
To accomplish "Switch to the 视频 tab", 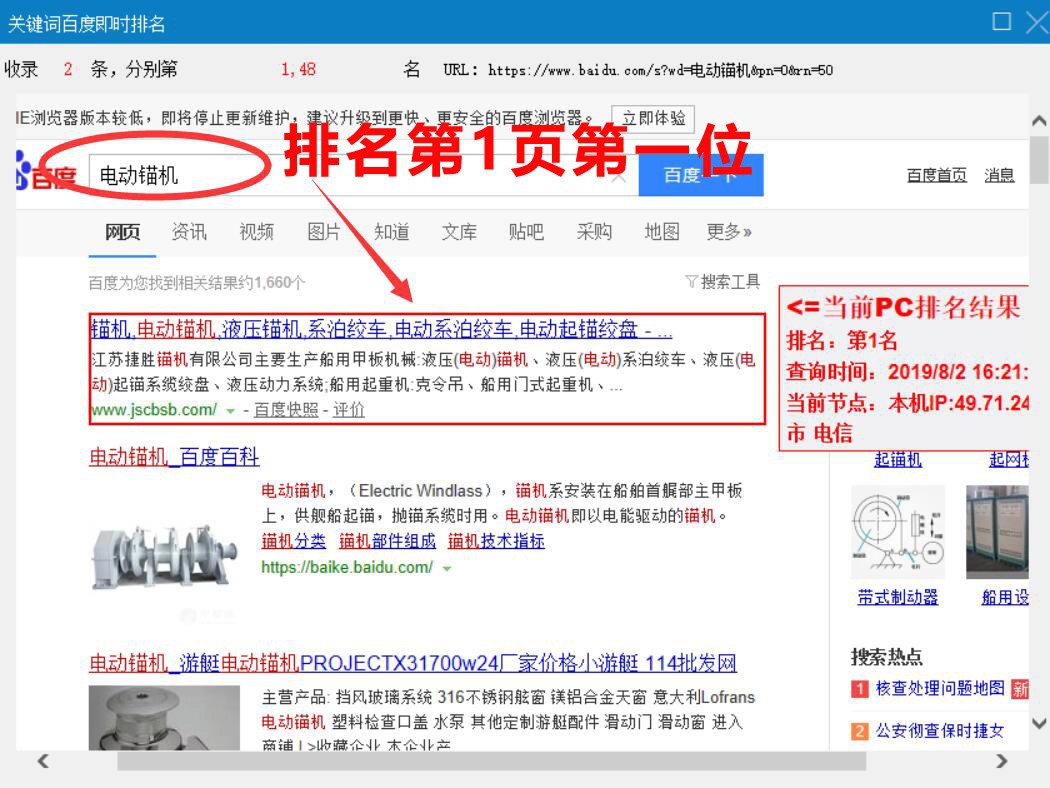I will 254,232.
